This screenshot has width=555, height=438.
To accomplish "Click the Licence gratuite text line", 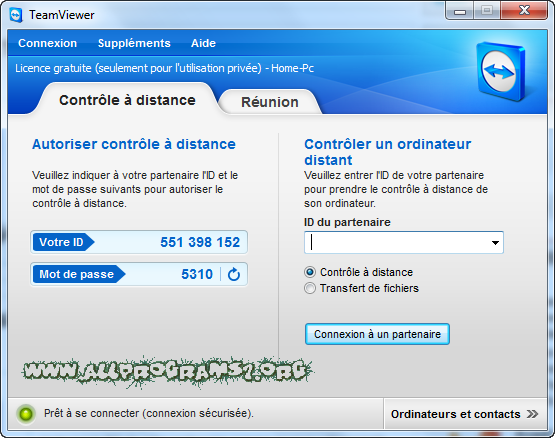I will click(x=164, y=68).
